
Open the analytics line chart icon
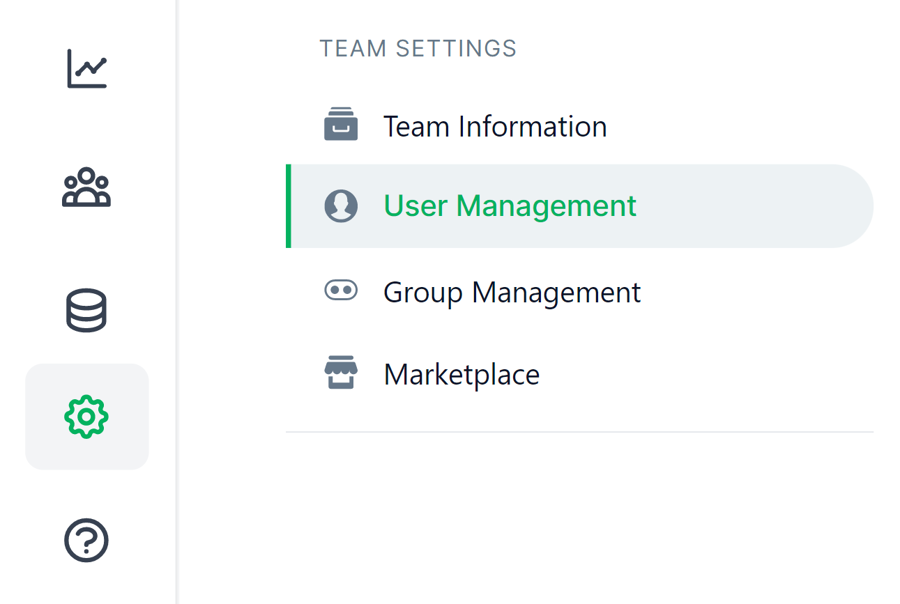point(87,69)
